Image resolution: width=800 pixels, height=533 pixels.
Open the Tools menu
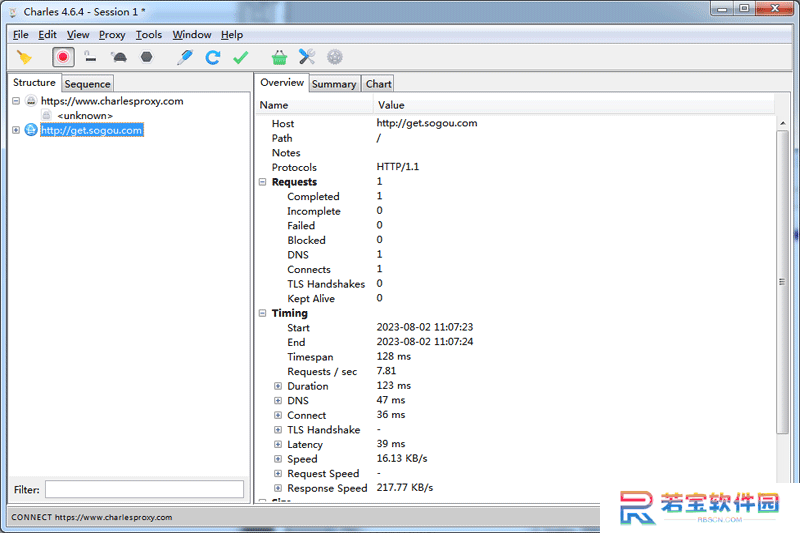click(148, 35)
